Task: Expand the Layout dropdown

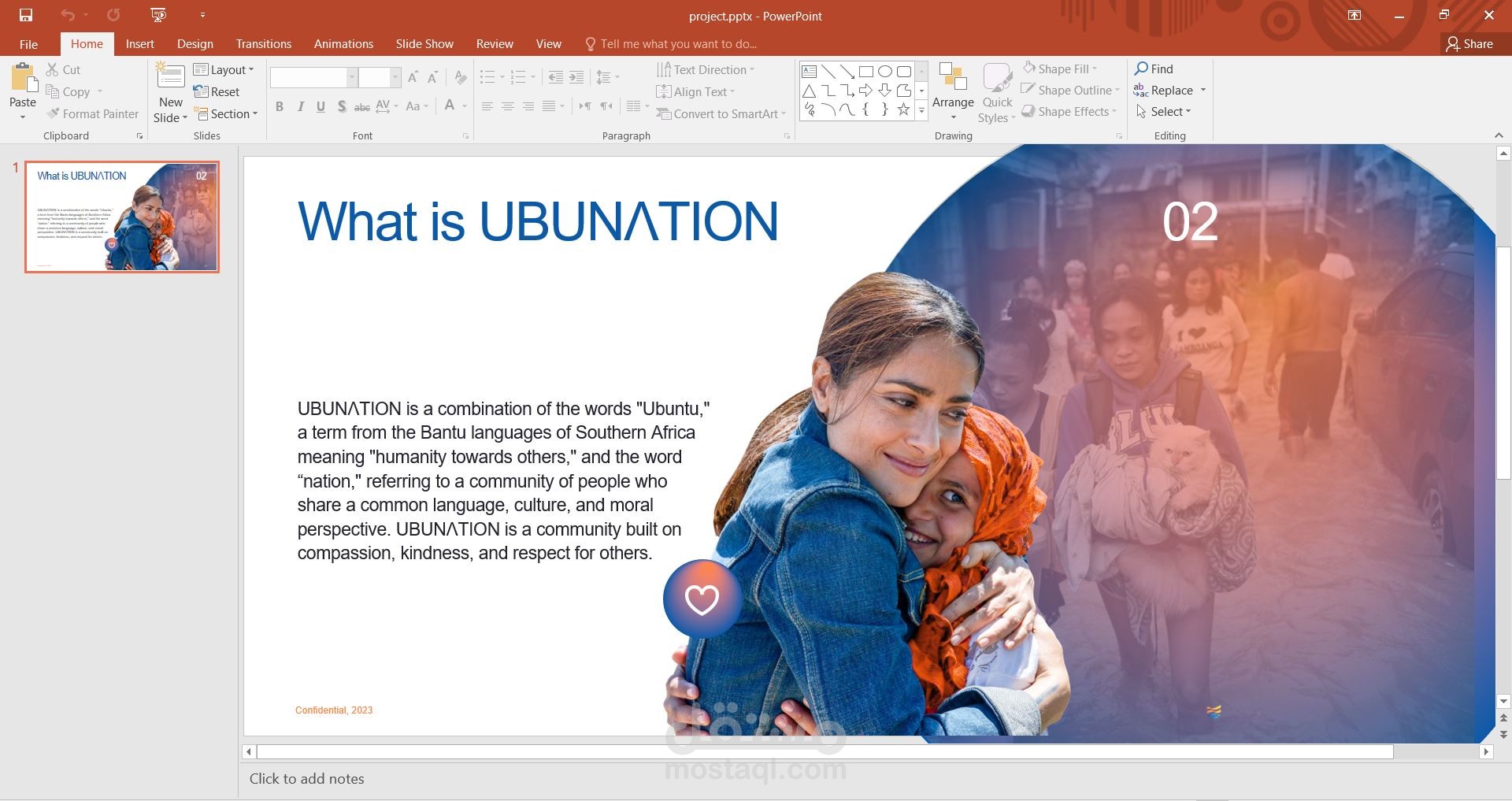Action: [x=224, y=70]
